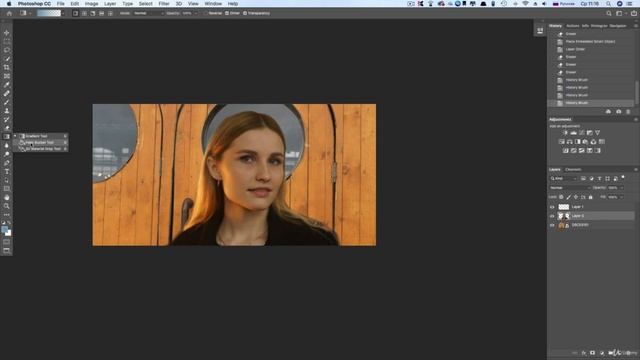Click the gradient preview swatch
The width and height of the screenshot is (640, 360).
point(49,13)
